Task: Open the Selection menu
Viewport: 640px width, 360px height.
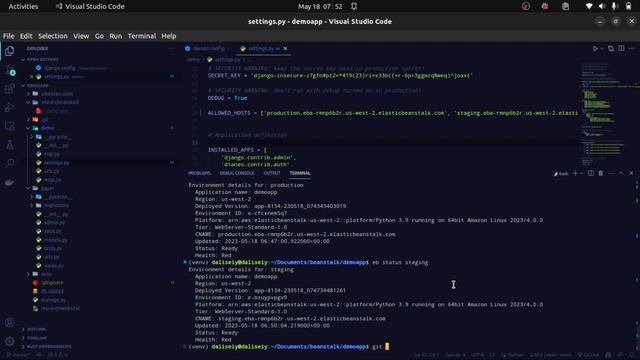Action: [x=53, y=36]
